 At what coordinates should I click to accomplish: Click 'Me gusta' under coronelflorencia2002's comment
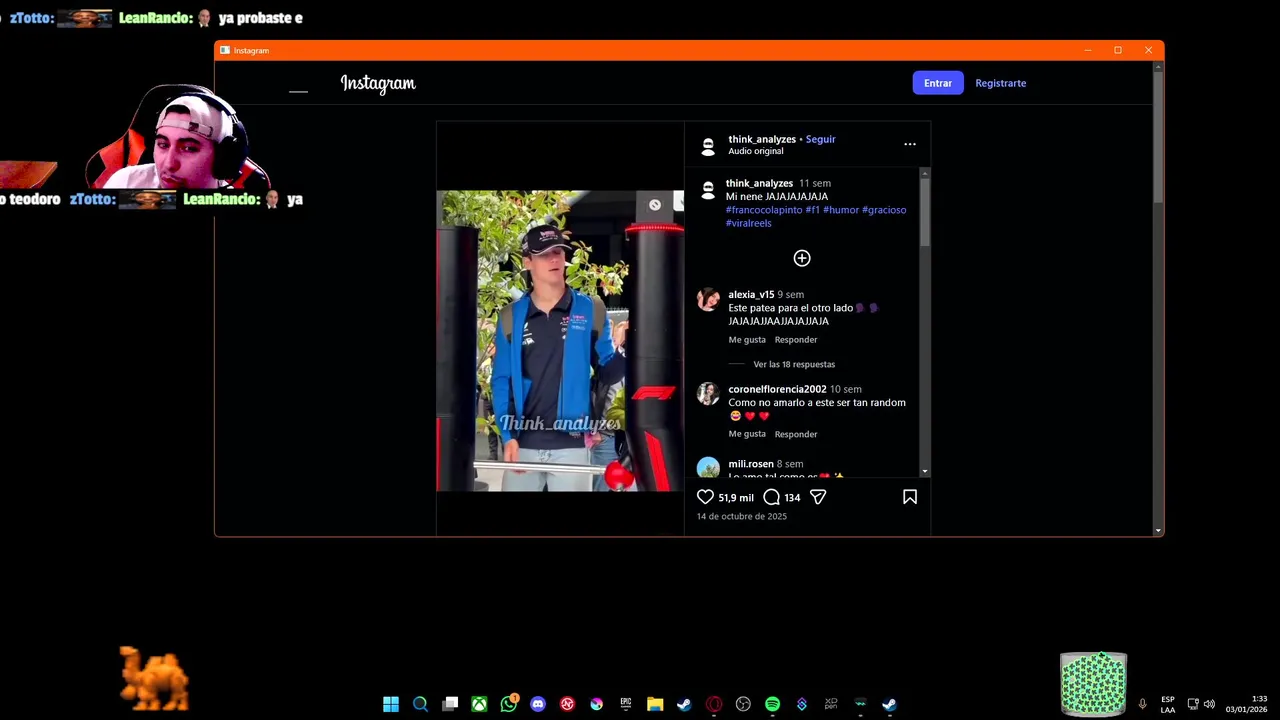click(x=747, y=434)
